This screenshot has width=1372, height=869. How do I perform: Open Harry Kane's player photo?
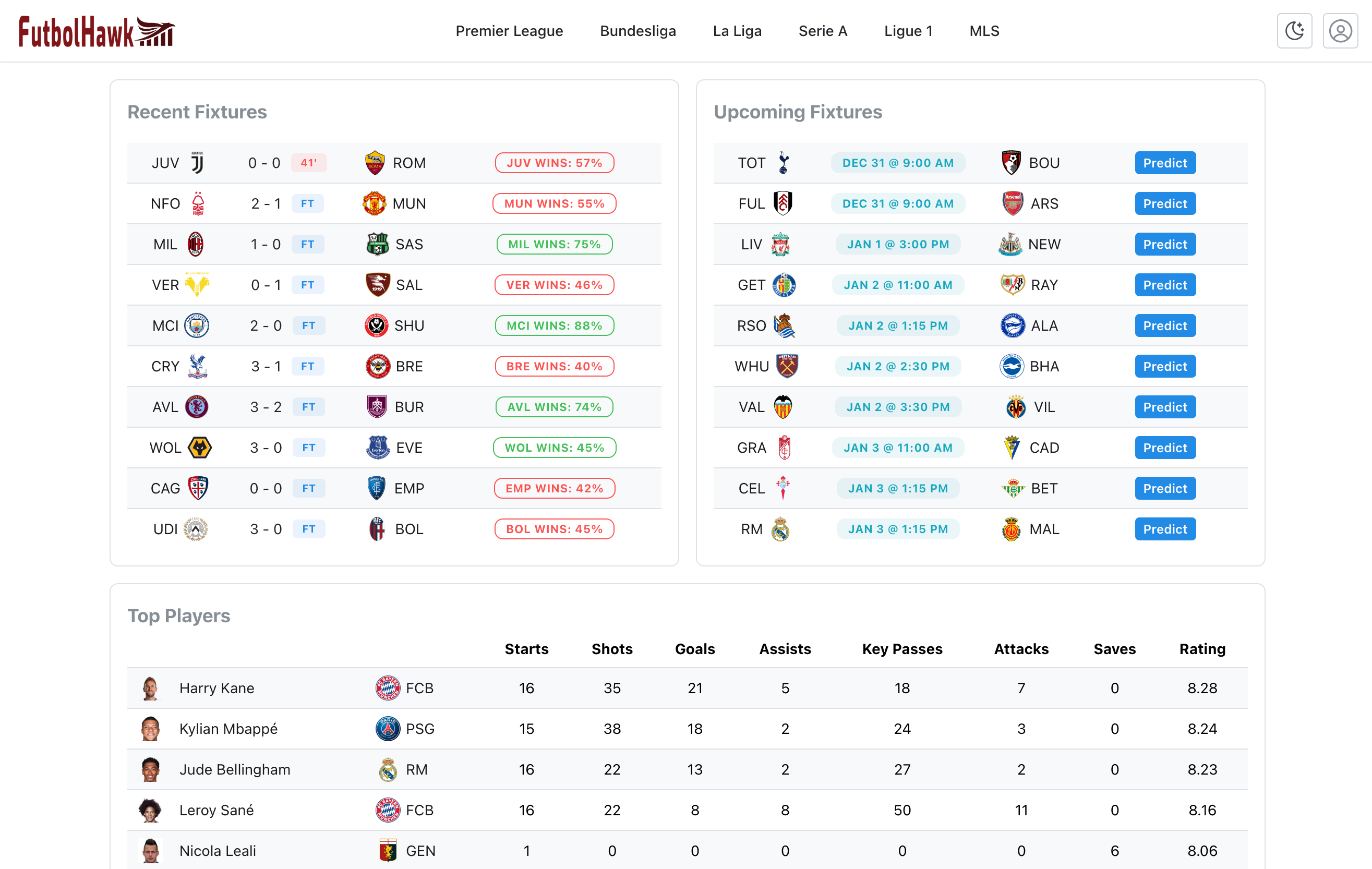150,689
